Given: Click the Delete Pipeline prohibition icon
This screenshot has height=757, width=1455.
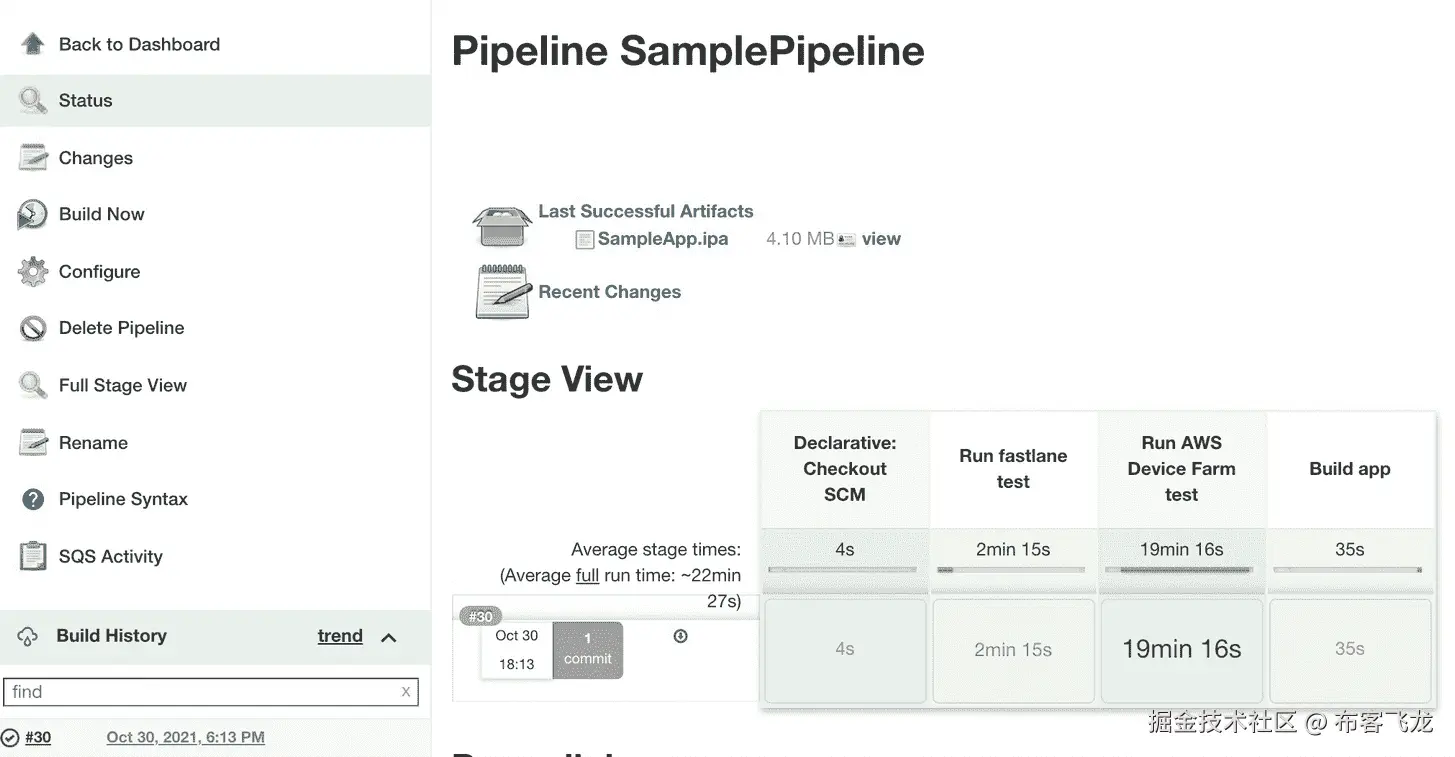Looking at the screenshot, I should pos(33,328).
